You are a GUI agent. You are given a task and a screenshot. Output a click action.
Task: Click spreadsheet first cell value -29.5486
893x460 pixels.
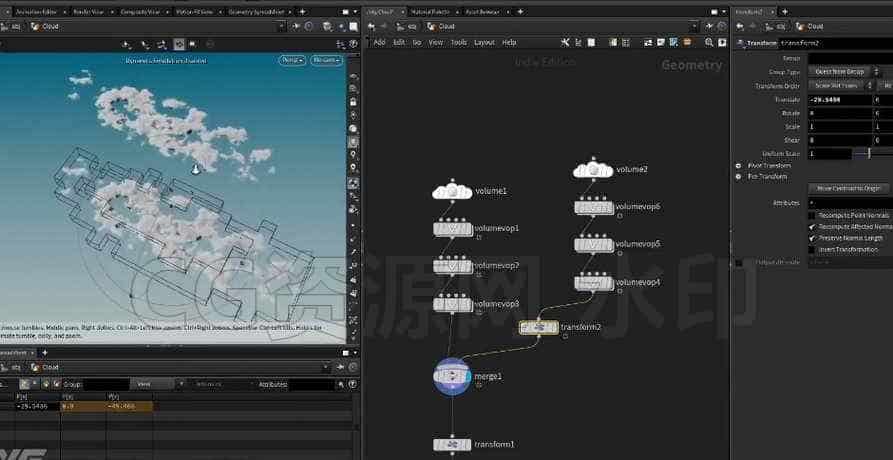[x=38, y=406]
